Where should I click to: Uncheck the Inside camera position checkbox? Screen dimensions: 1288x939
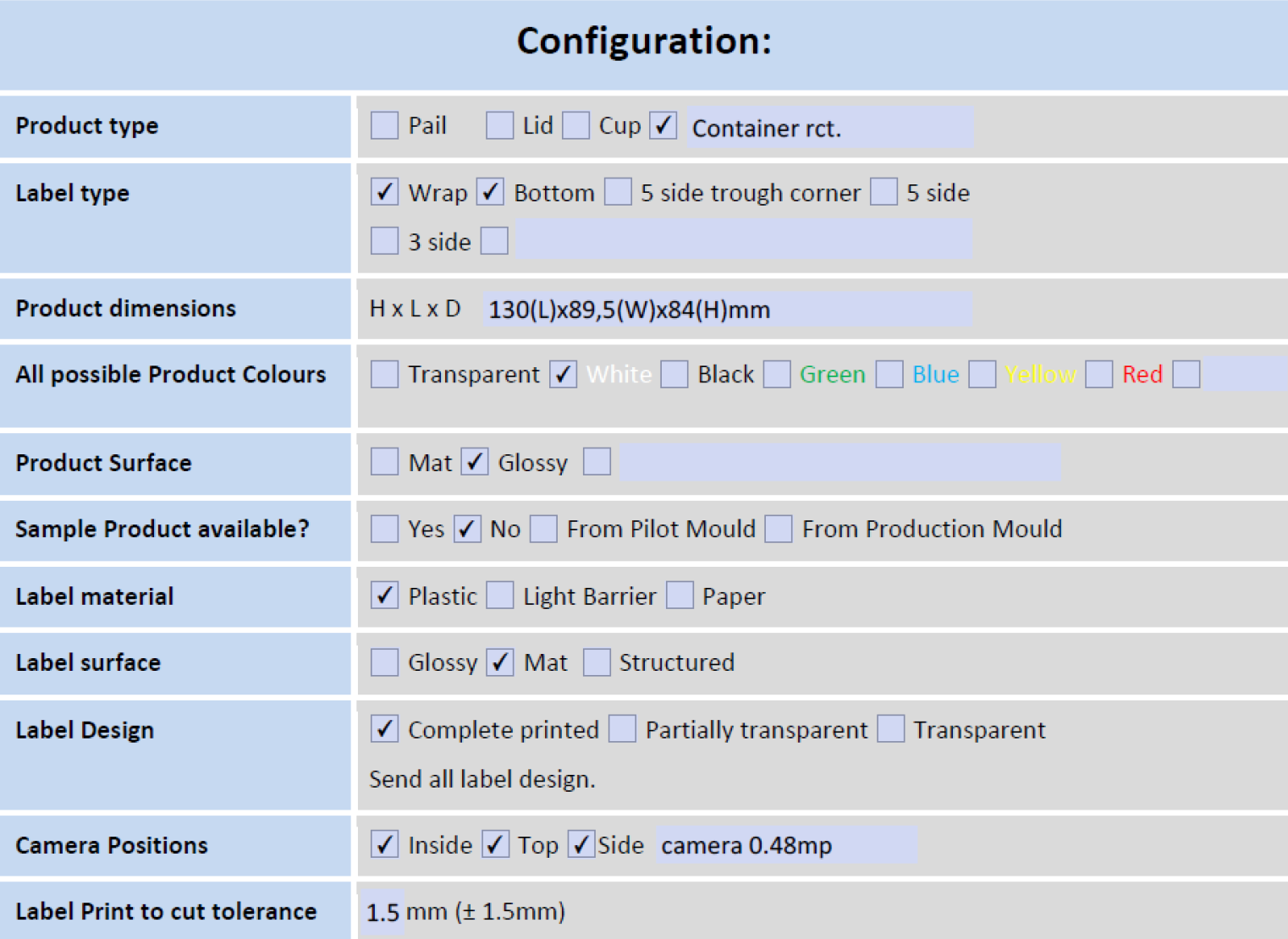pyautogui.click(x=384, y=844)
